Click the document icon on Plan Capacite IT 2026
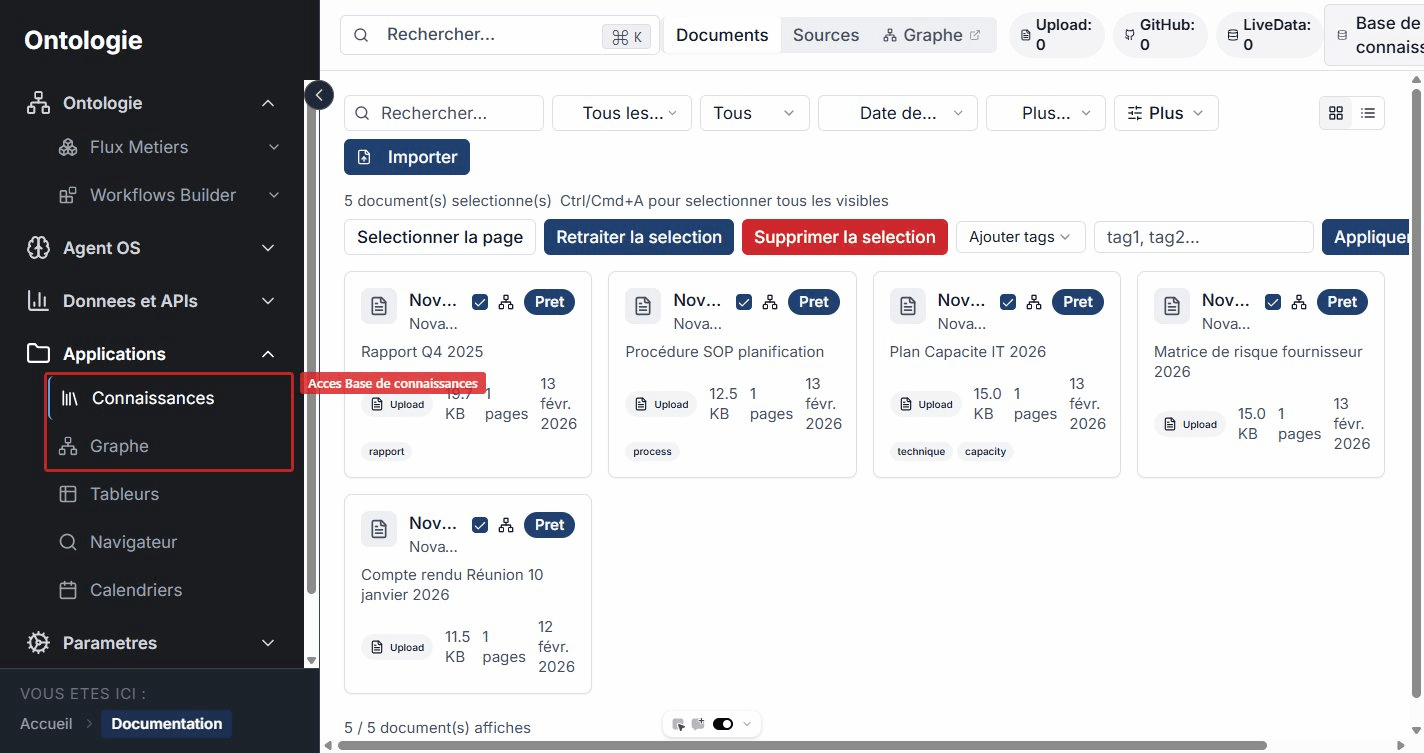The height and width of the screenshot is (753, 1424). click(907, 305)
